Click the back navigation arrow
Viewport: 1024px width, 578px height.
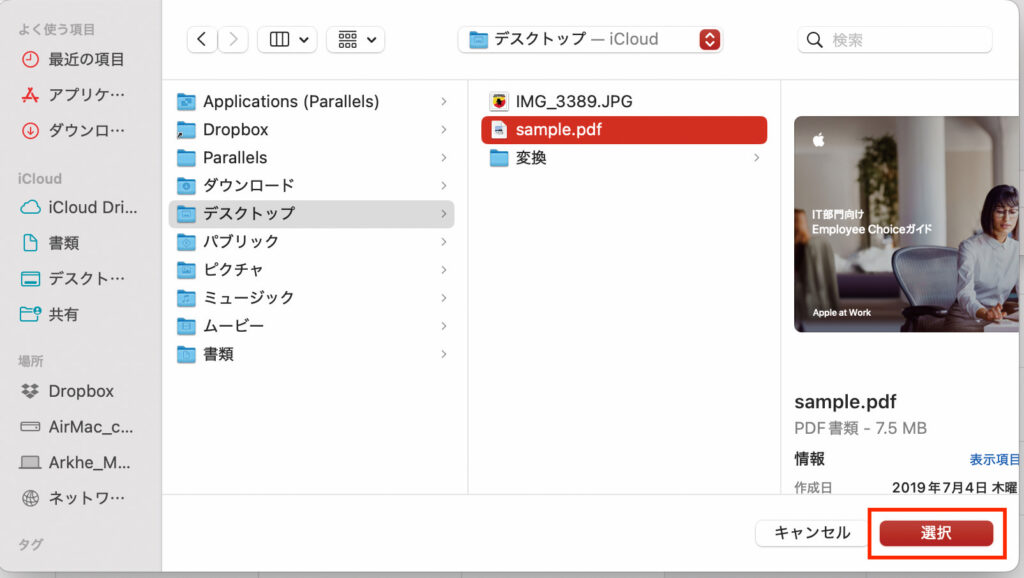click(x=201, y=39)
